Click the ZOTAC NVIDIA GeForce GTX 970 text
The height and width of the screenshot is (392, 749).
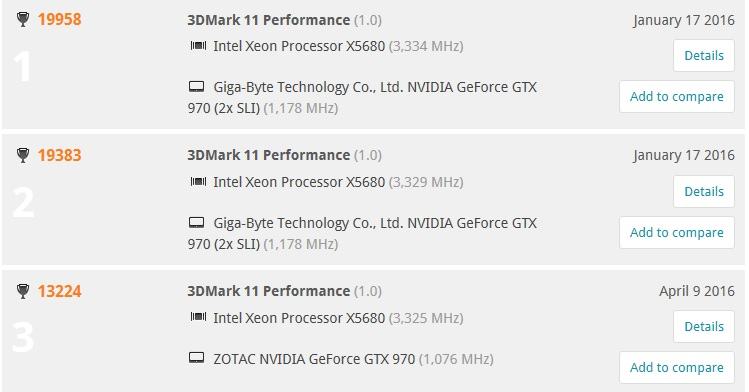pyautogui.click(x=314, y=359)
